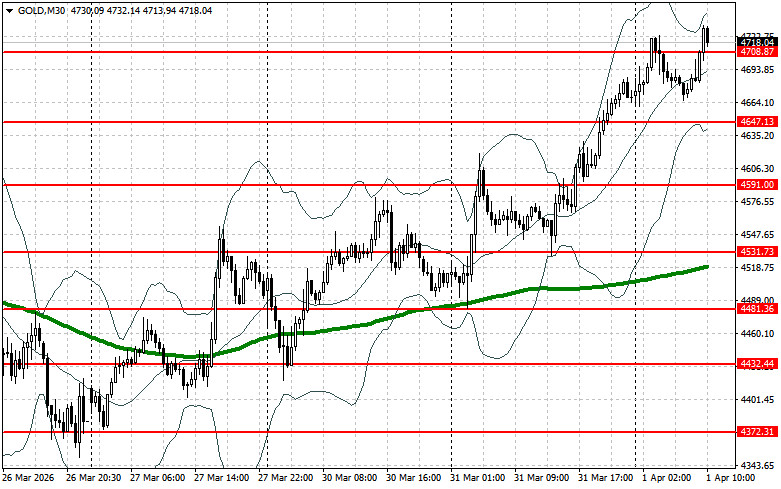Click the red 4591.00 price level tag
781x489 pixels.
coord(756,185)
